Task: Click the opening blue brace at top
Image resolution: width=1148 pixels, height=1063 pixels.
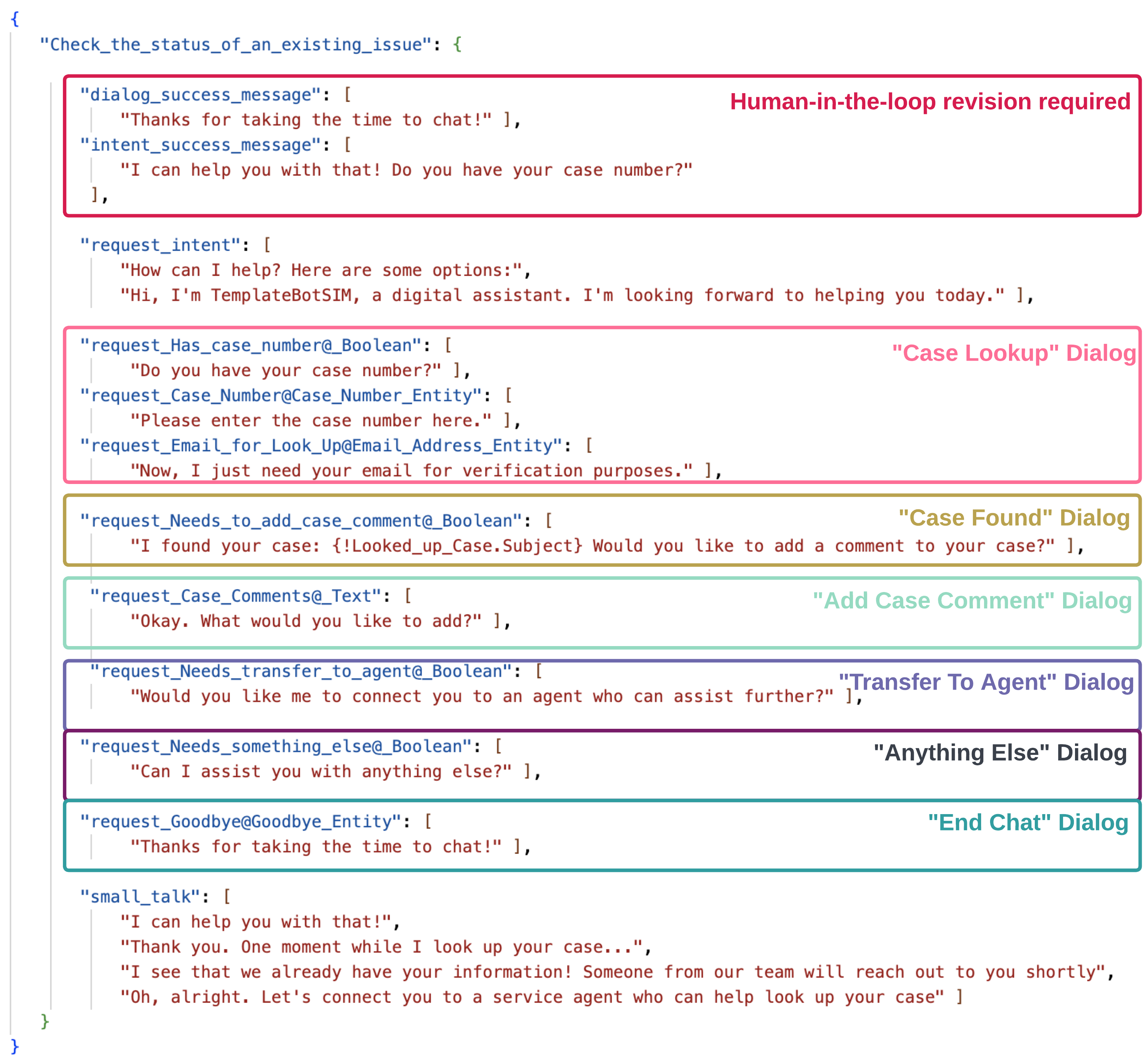Action: coord(15,19)
